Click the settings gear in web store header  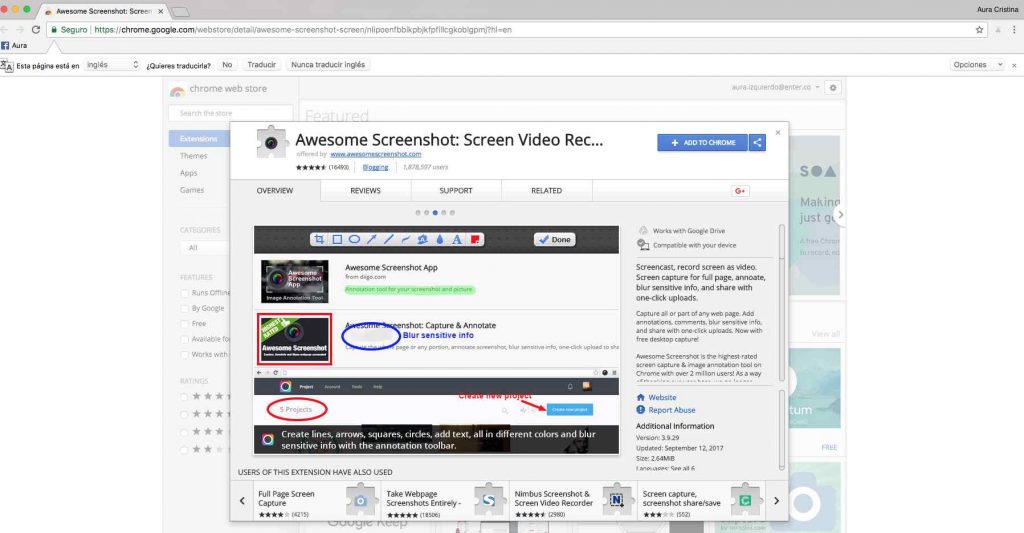833,88
